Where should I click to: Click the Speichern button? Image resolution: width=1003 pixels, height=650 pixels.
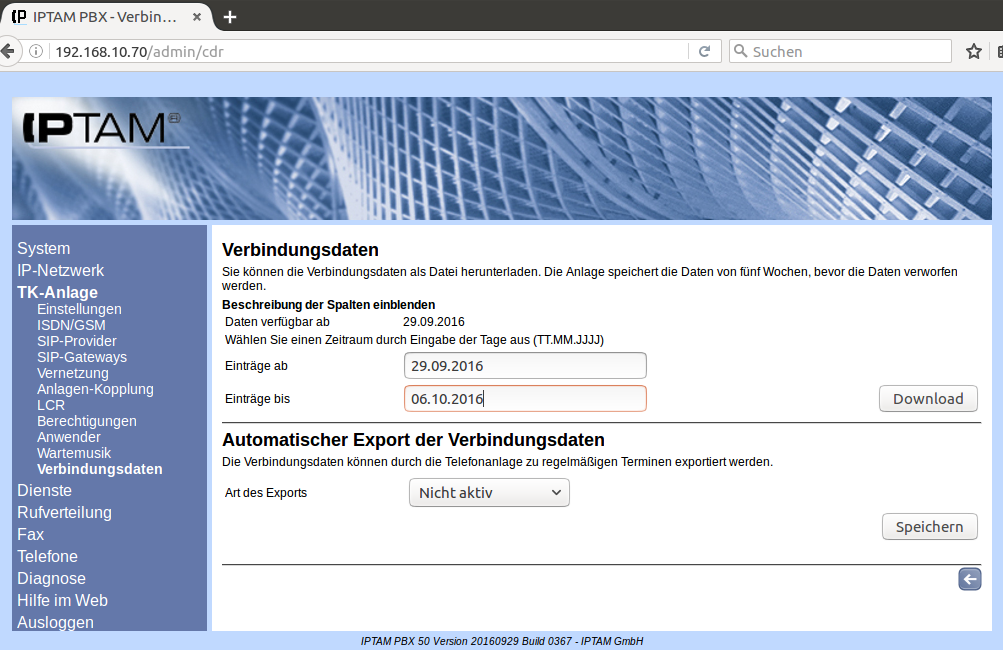[929, 526]
